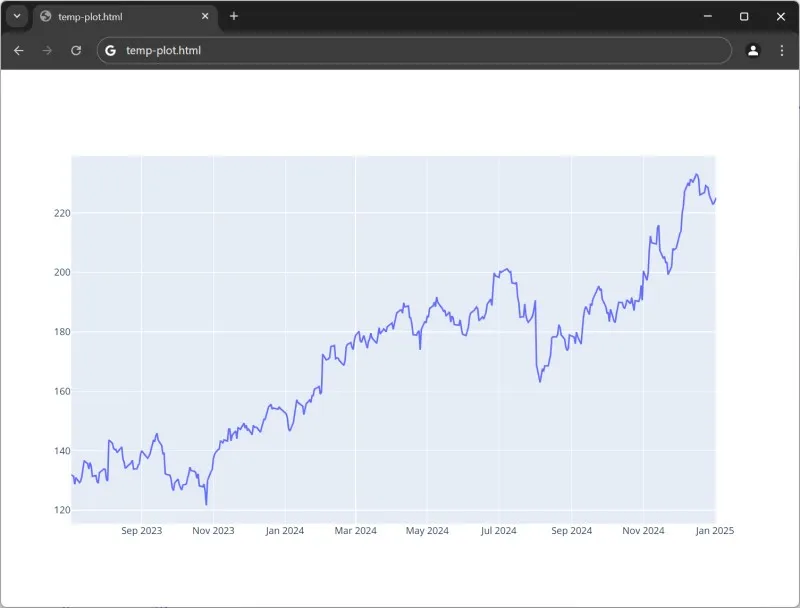Click the 120 y-axis tick label
The image size is (800, 608).
pos(62,510)
